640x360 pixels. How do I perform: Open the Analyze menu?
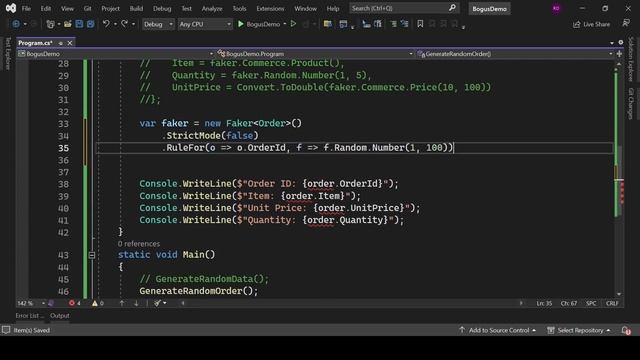tap(212, 8)
